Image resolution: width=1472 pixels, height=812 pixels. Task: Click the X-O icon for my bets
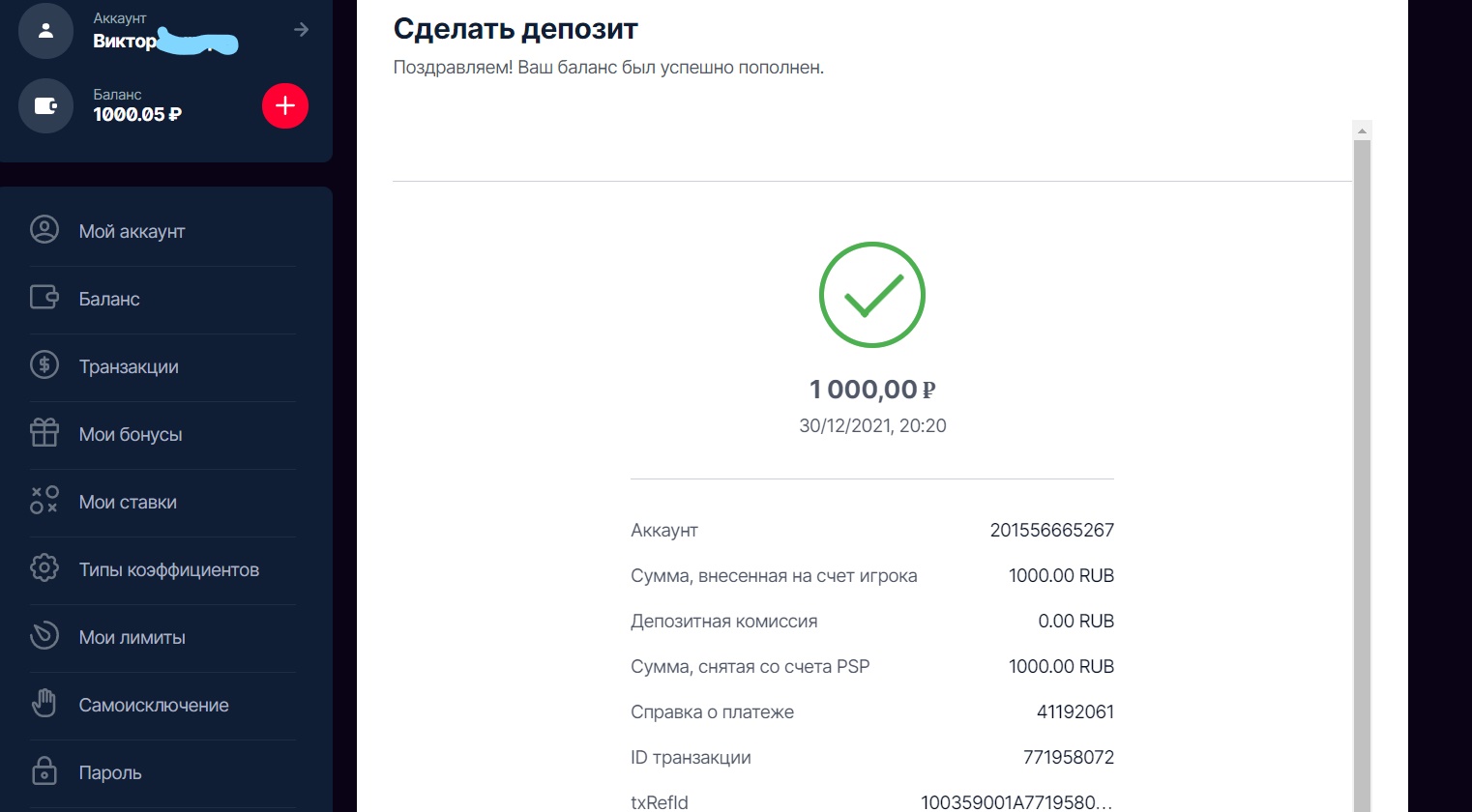44,501
